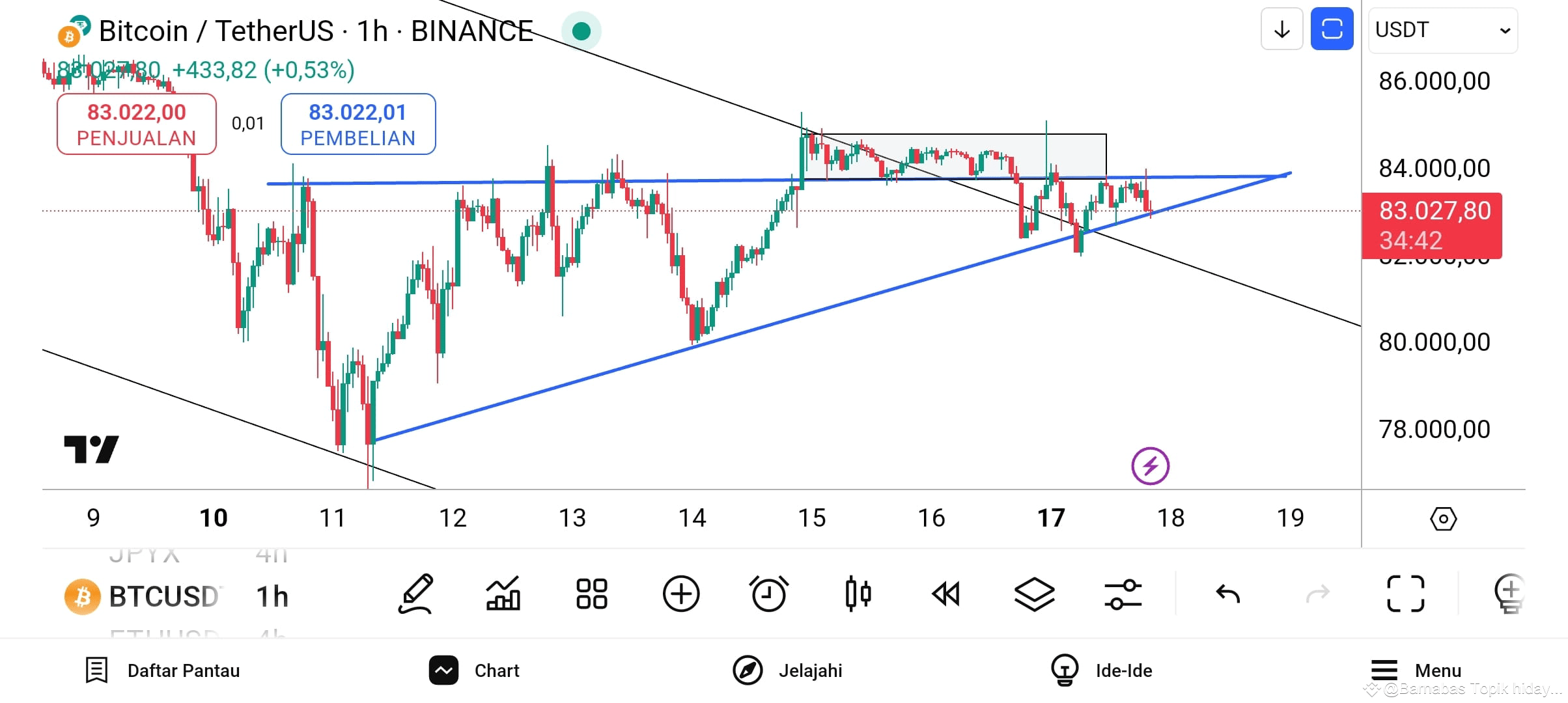Open the 1h timeframe selector
Viewport: 1568px width, 703px height.
[x=272, y=595]
